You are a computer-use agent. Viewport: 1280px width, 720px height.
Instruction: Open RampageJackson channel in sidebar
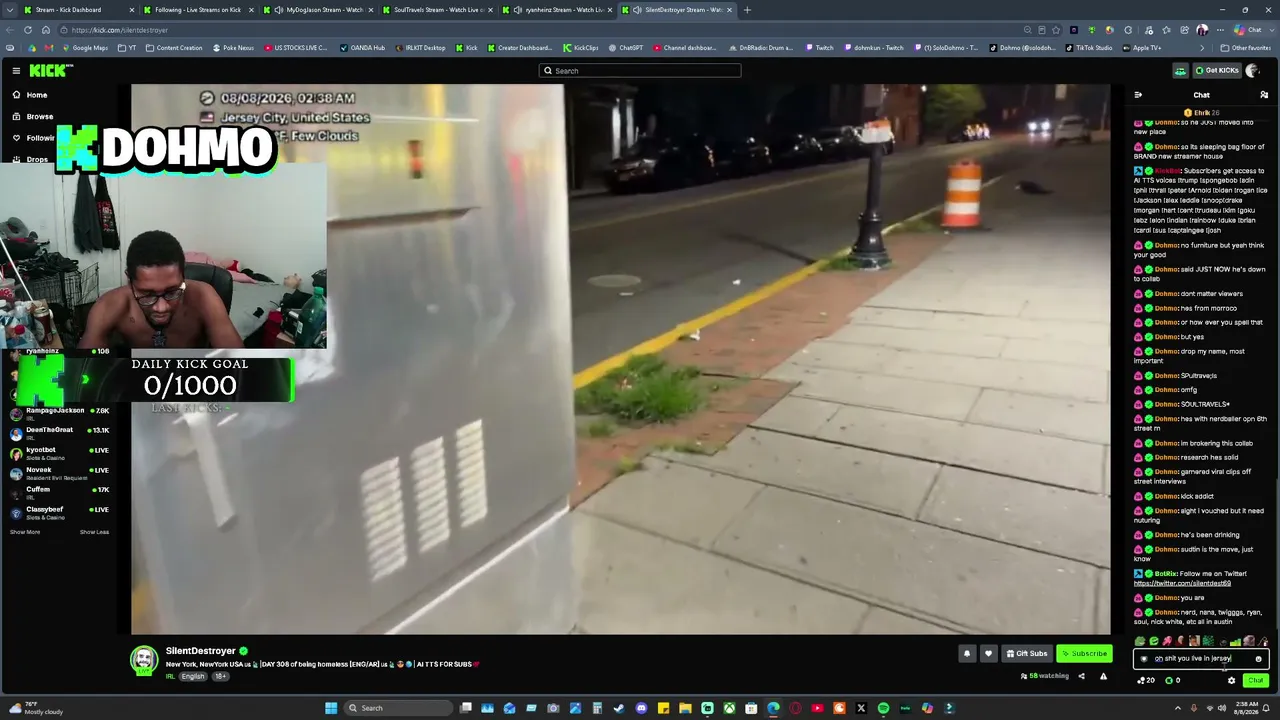click(x=60, y=412)
